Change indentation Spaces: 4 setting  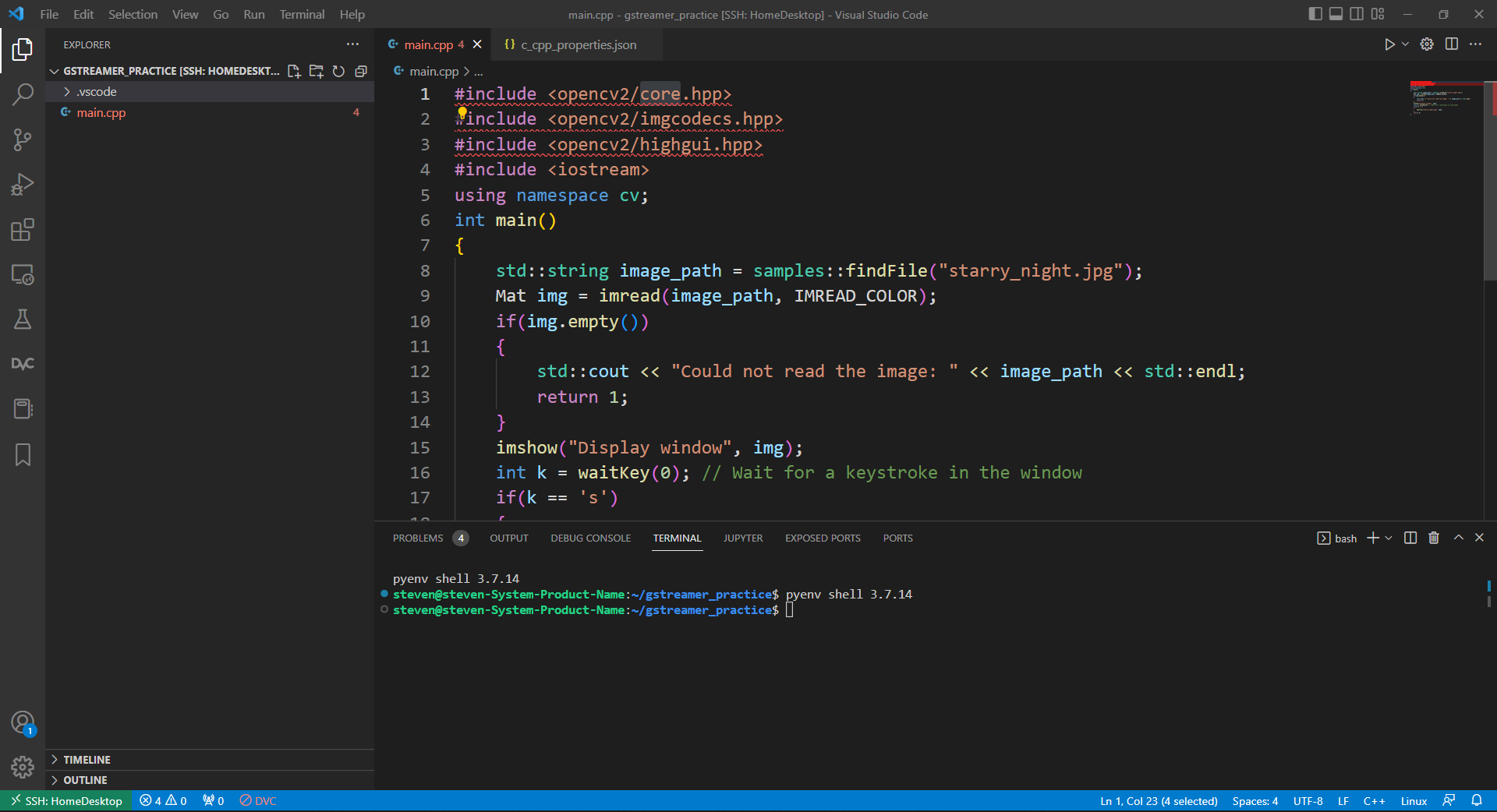(x=1255, y=800)
